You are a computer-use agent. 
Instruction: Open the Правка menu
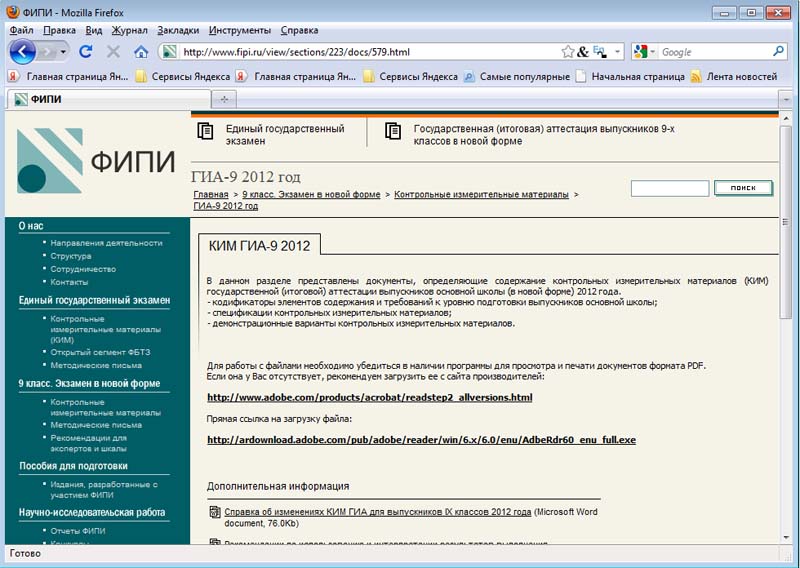point(59,30)
